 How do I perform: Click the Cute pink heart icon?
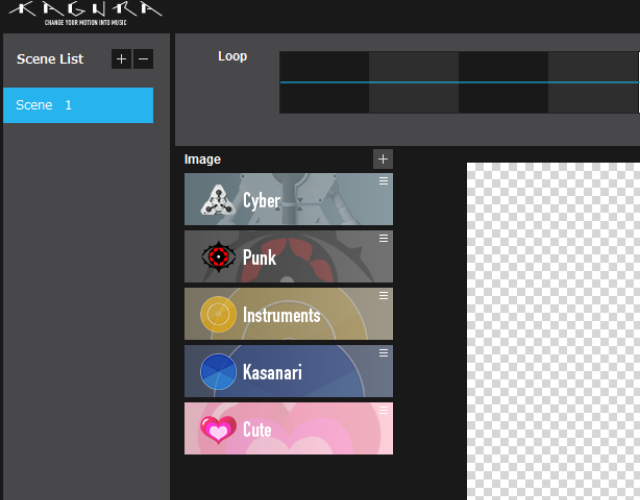(x=218, y=429)
